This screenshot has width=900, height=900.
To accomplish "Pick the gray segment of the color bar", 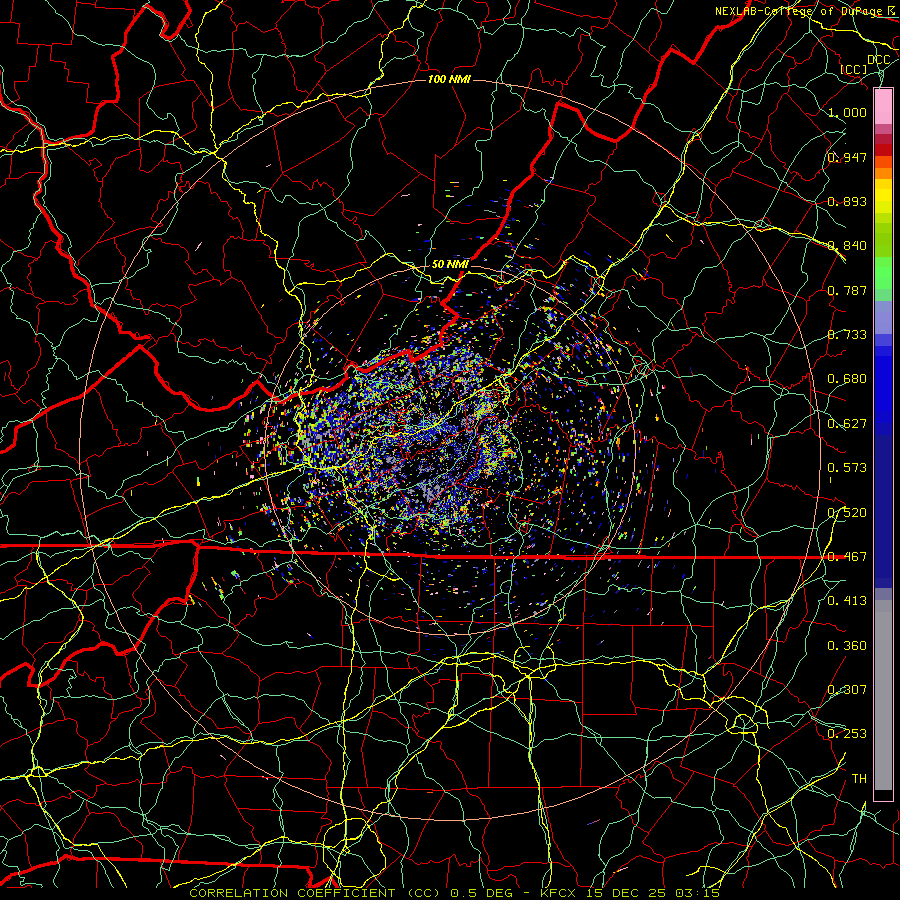I will 883,695.
